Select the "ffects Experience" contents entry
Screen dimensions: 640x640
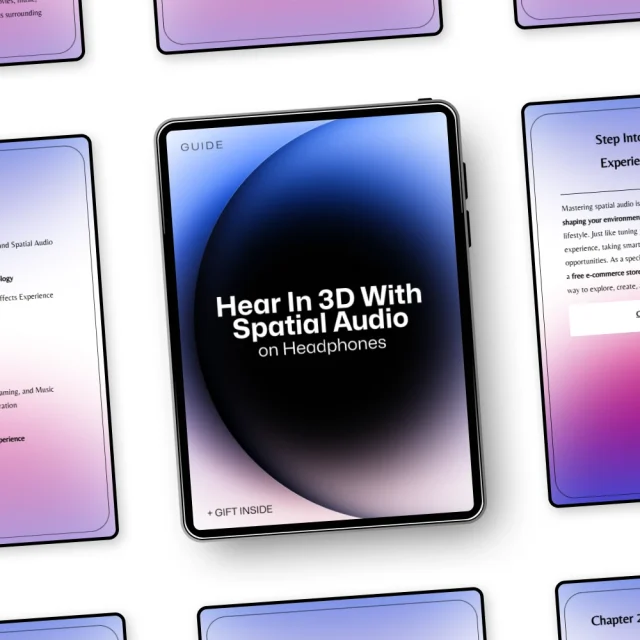point(27,296)
